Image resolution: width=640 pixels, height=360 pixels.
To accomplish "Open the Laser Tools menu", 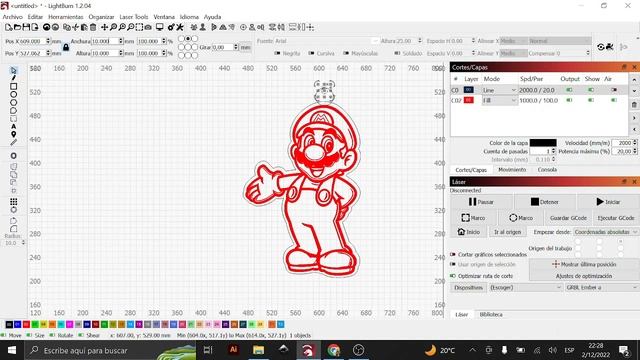I will click(133, 17).
